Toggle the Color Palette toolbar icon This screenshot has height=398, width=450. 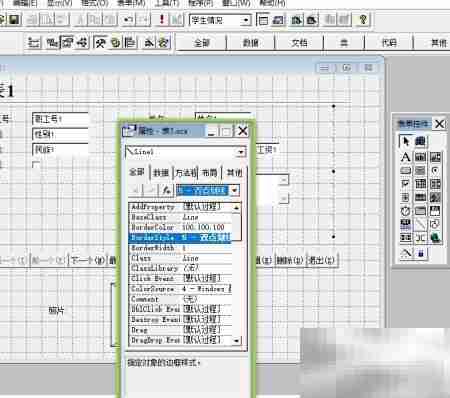pyautogui.click(x=115, y=43)
